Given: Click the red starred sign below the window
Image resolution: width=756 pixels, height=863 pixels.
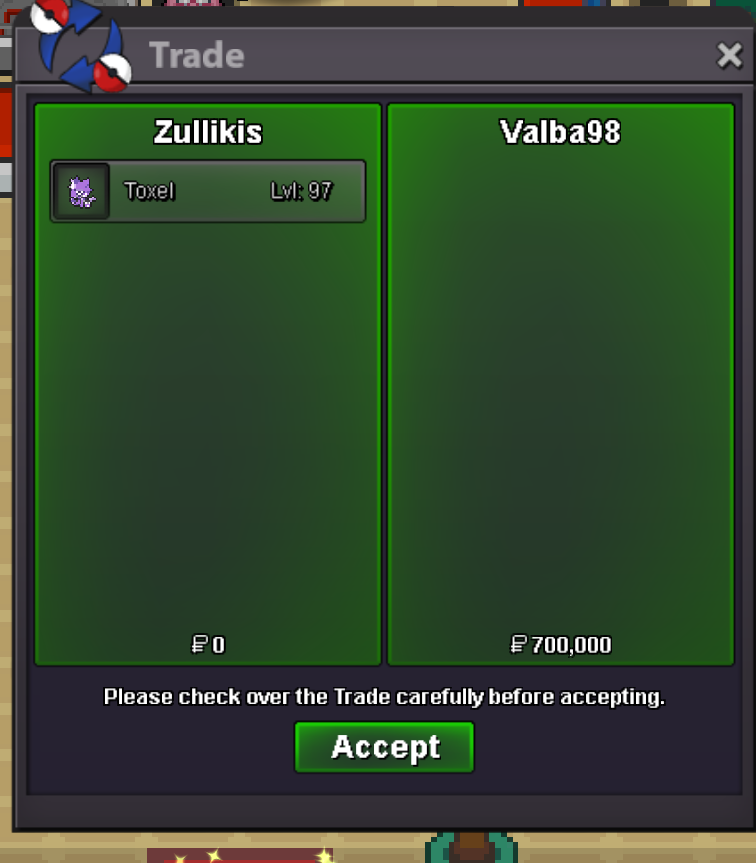Looking at the screenshot, I should click(240, 855).
